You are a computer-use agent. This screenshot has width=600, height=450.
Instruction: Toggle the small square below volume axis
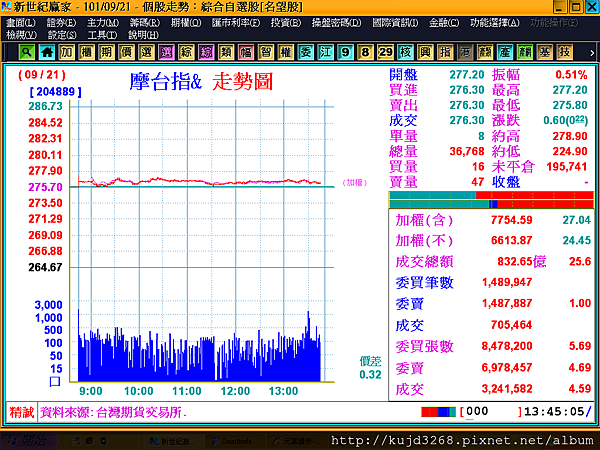tap(55, 382)
